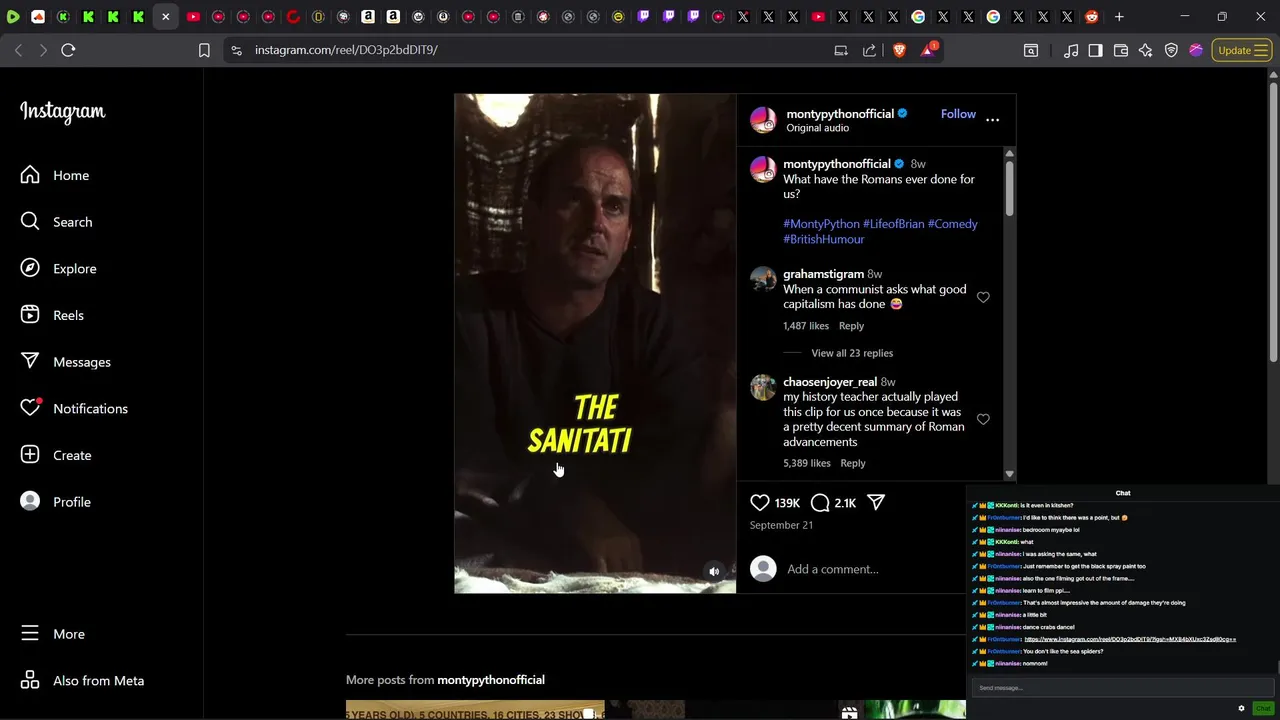Click the reel video to pause
The image size is (1280, 720).
[x=595, y=343]
